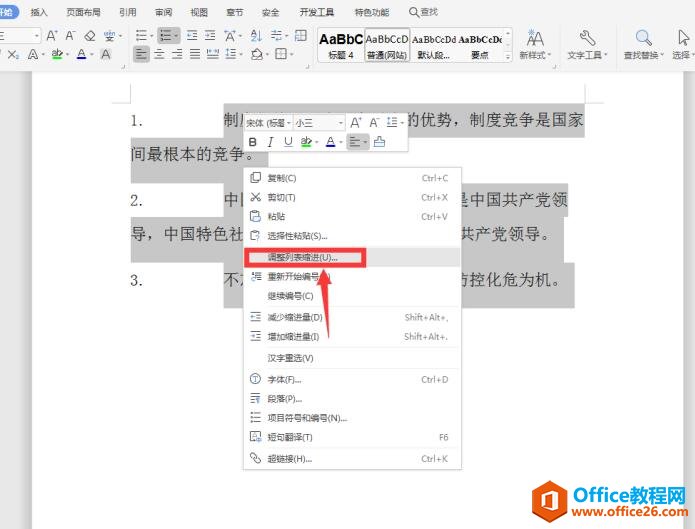Click 继续编号(C) in context menu
This screenshot has width=695, height=529.
tap(353, 296)
